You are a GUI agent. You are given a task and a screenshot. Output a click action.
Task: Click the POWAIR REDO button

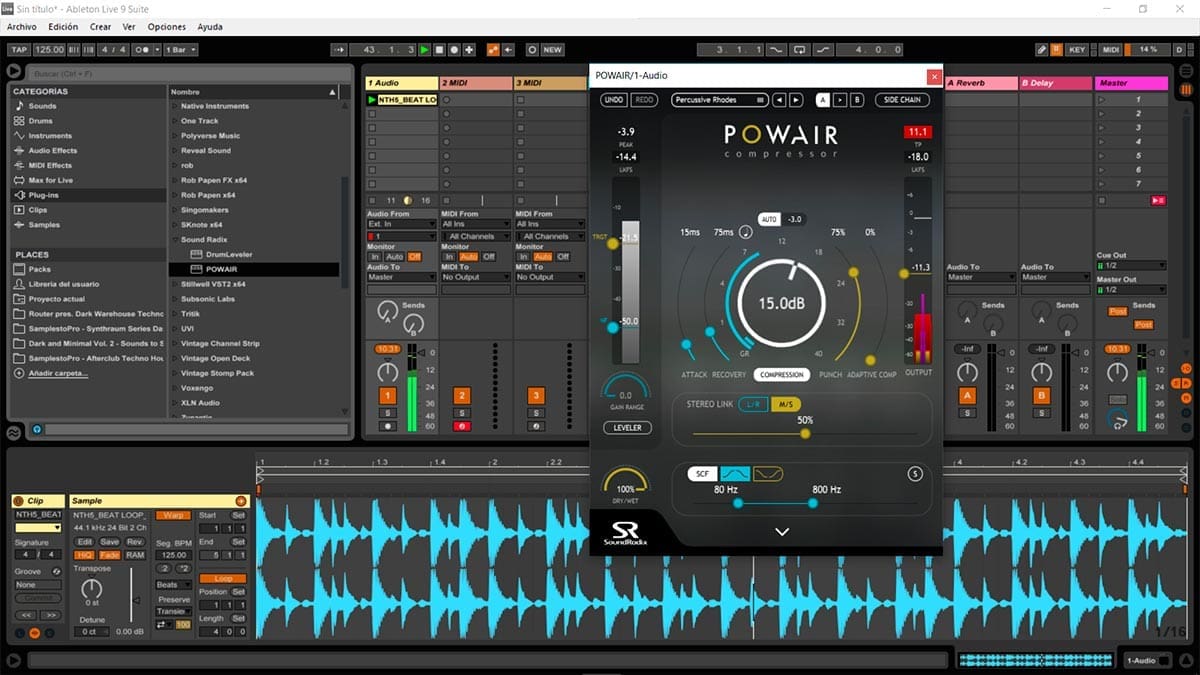(x=644, y=100)
